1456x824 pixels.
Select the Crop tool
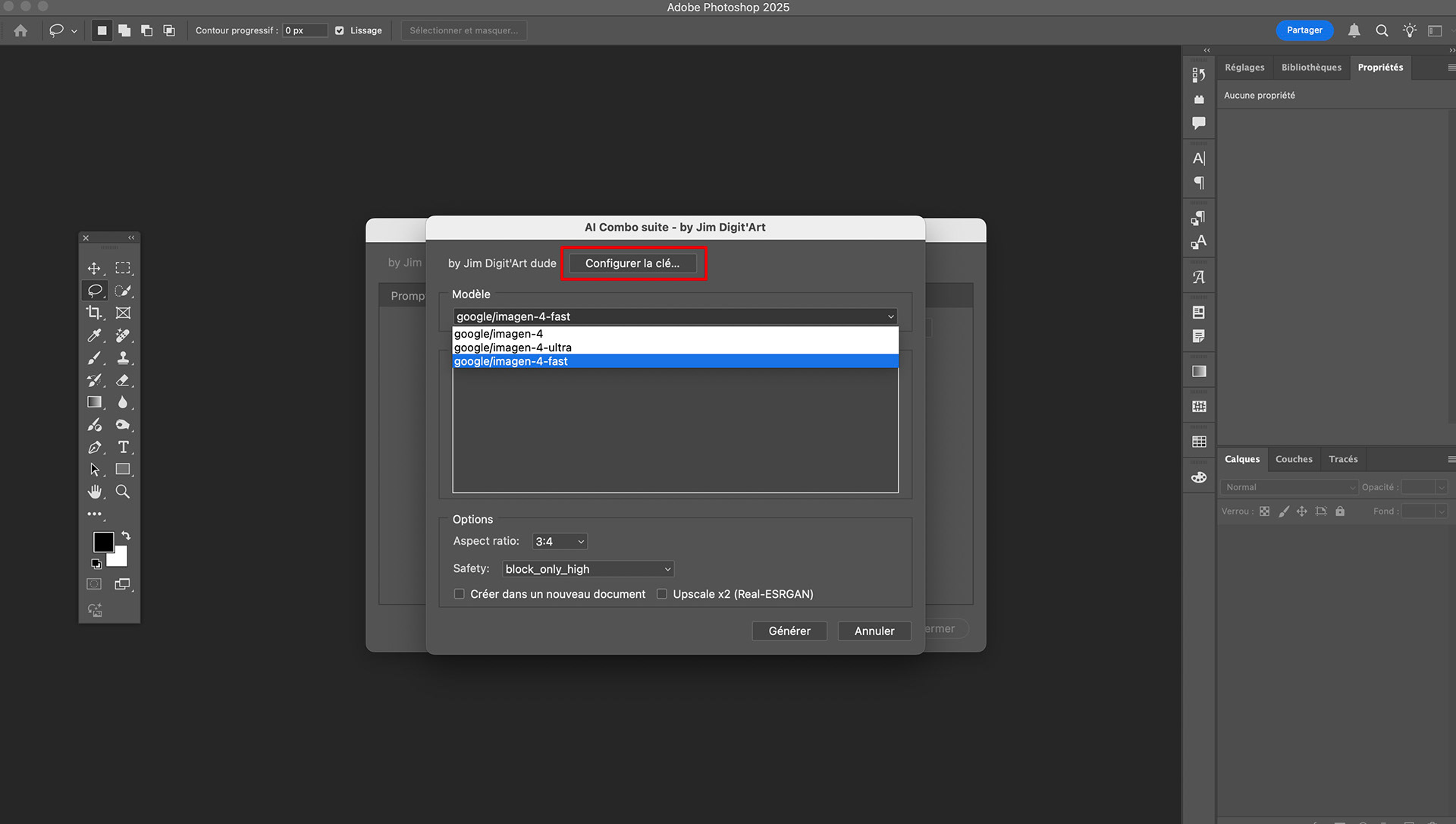[x=94, y=313]
